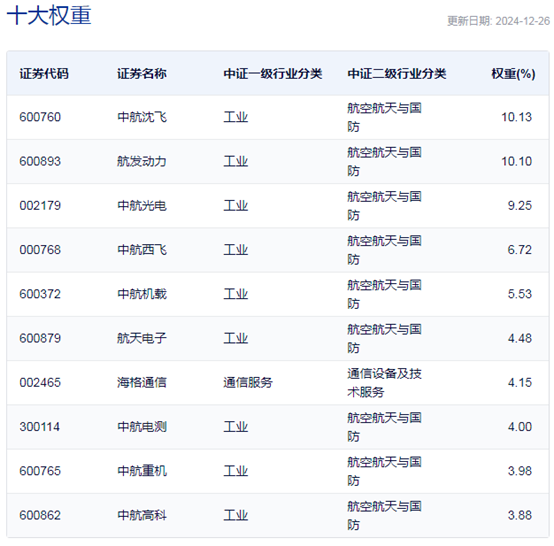
Task: Select 工业 in the 中航沈飞 row
Action: pos(236,117)
